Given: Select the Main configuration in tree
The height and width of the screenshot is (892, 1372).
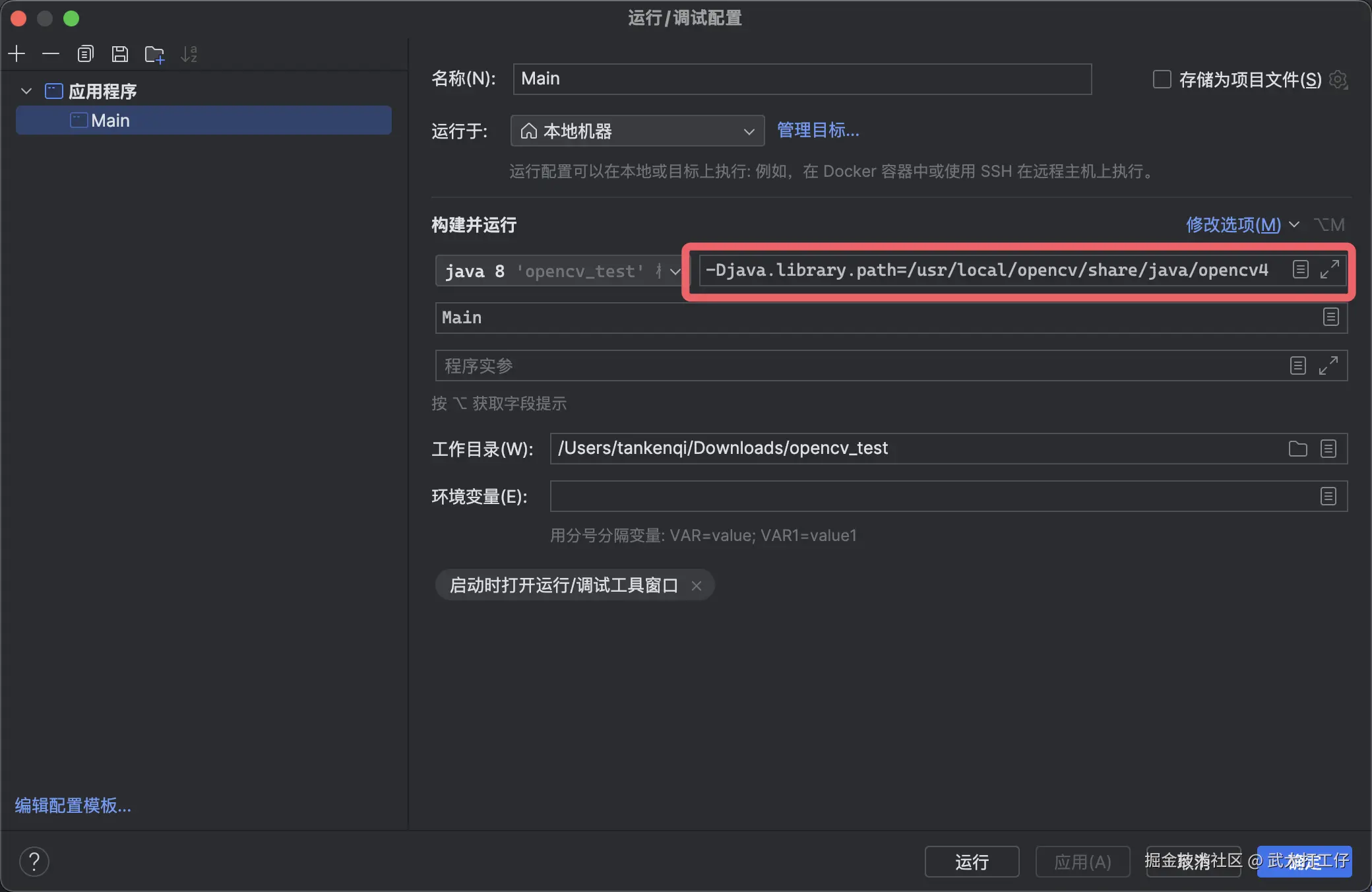Looking at the screenshot, I should [111, 121].
